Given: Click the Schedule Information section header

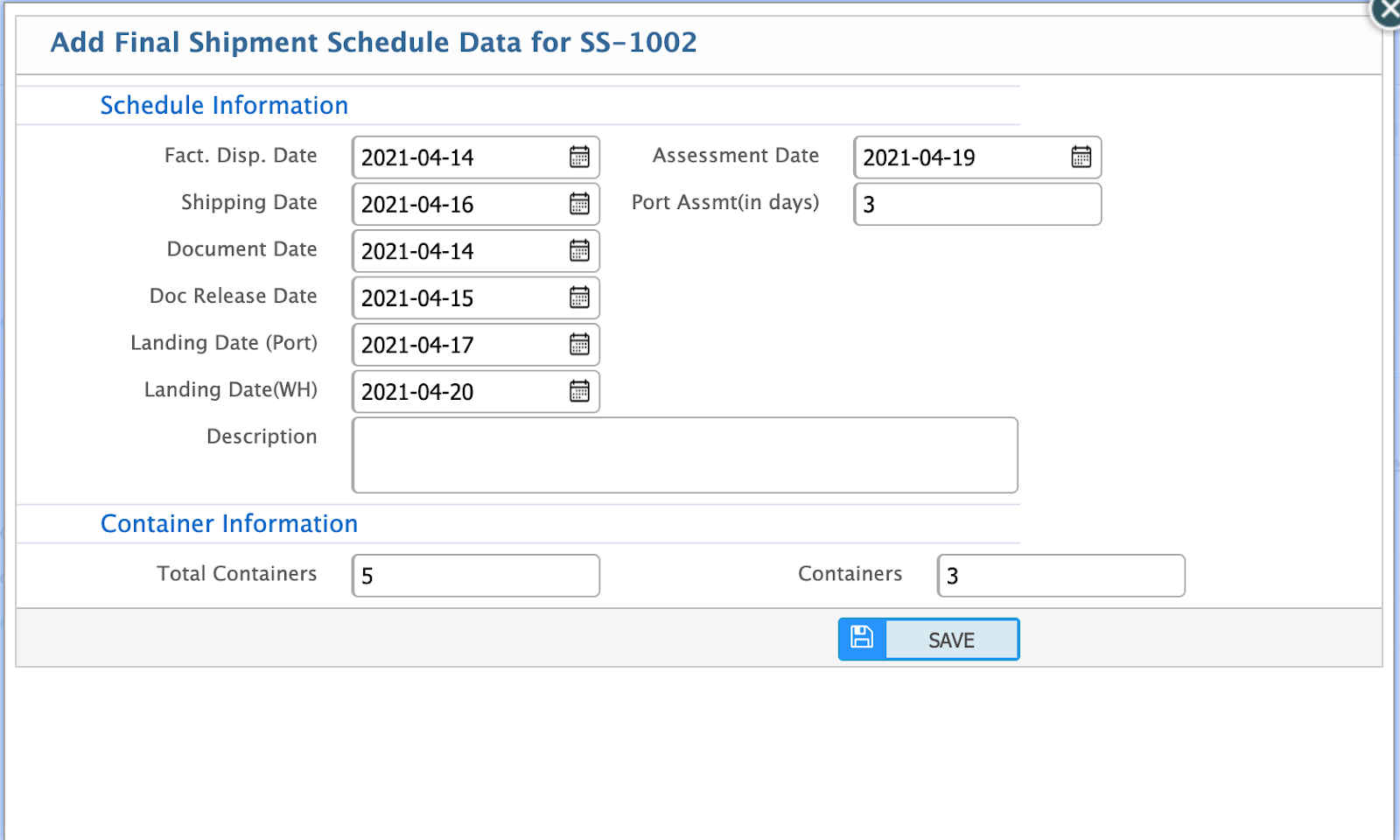Looking at the screenshot, I should [x=224, y=105].
